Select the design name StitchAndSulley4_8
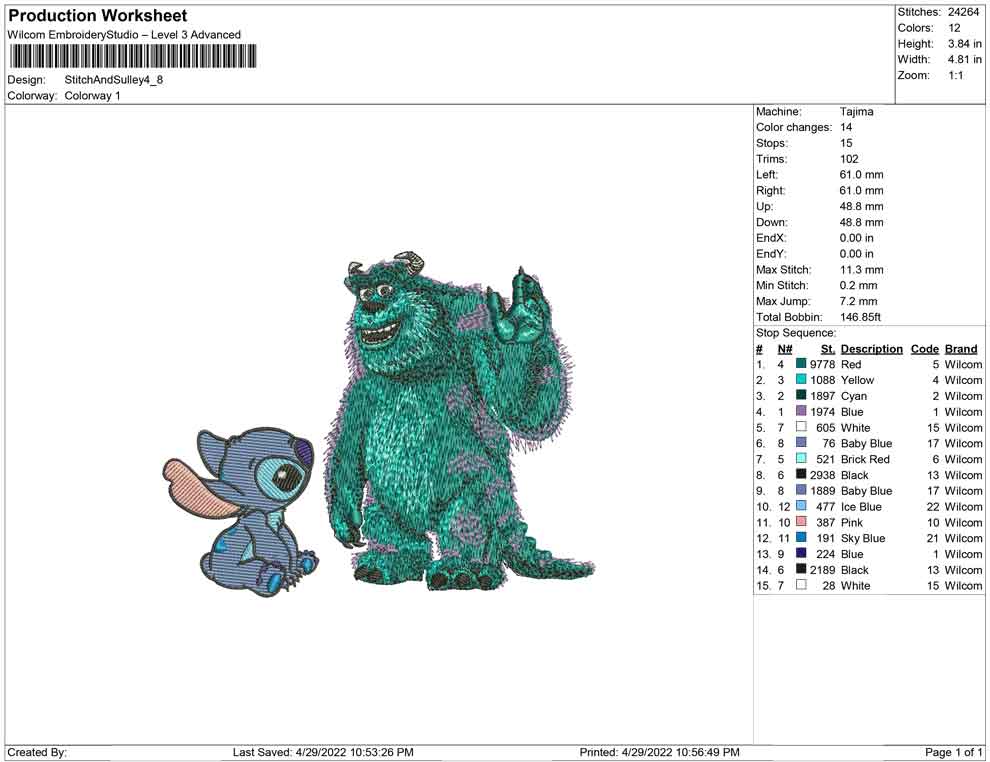Image resolution: width=990 pixels, height=762 pixels. pyautogui.click(x=114, y=80)
